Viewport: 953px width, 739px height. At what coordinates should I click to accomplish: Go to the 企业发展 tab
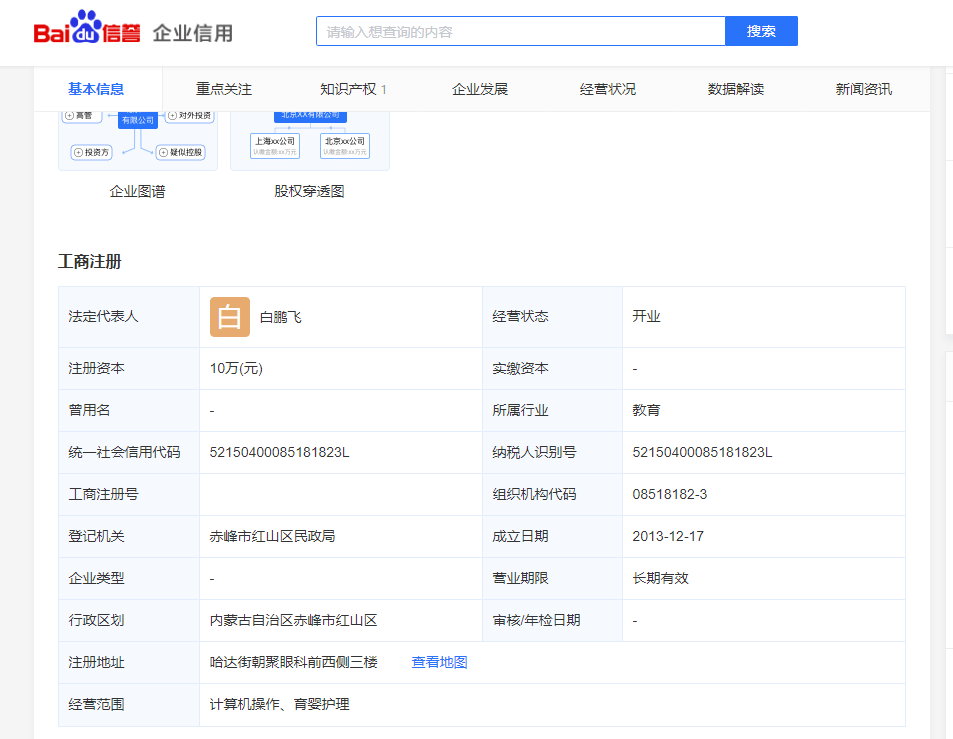480,89
